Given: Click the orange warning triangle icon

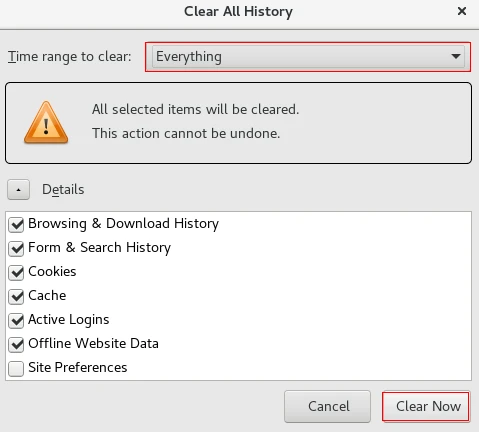Looking at the screenshot, I should (x=46, y=123).
